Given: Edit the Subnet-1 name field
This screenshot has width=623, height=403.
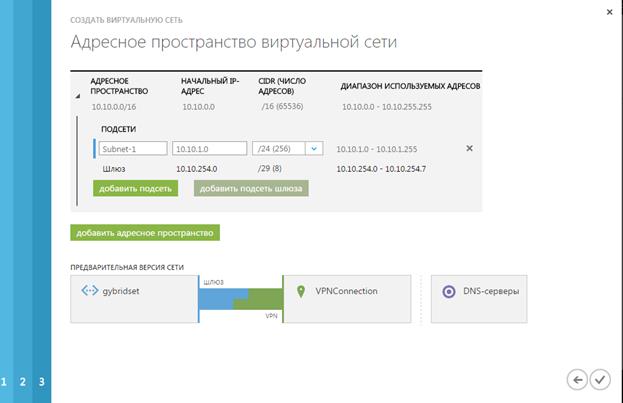Looking at the screenshot, I should (x=133, y=149).
